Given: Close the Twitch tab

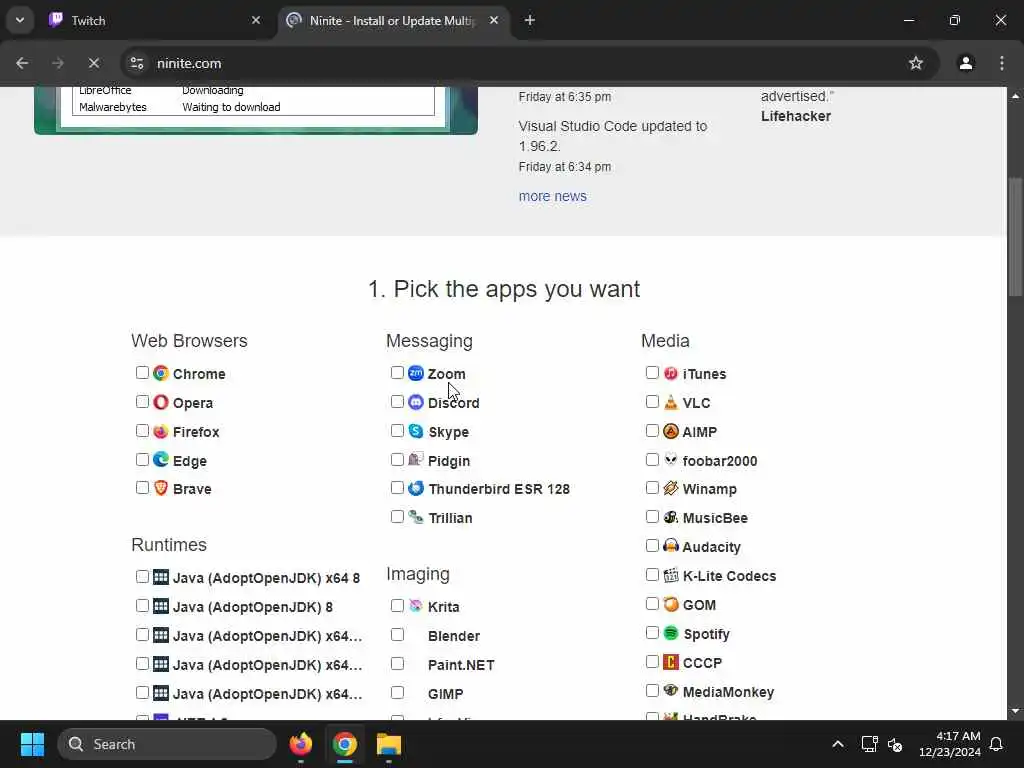Looking at the screenshot, I should click(x=255, y=20).
